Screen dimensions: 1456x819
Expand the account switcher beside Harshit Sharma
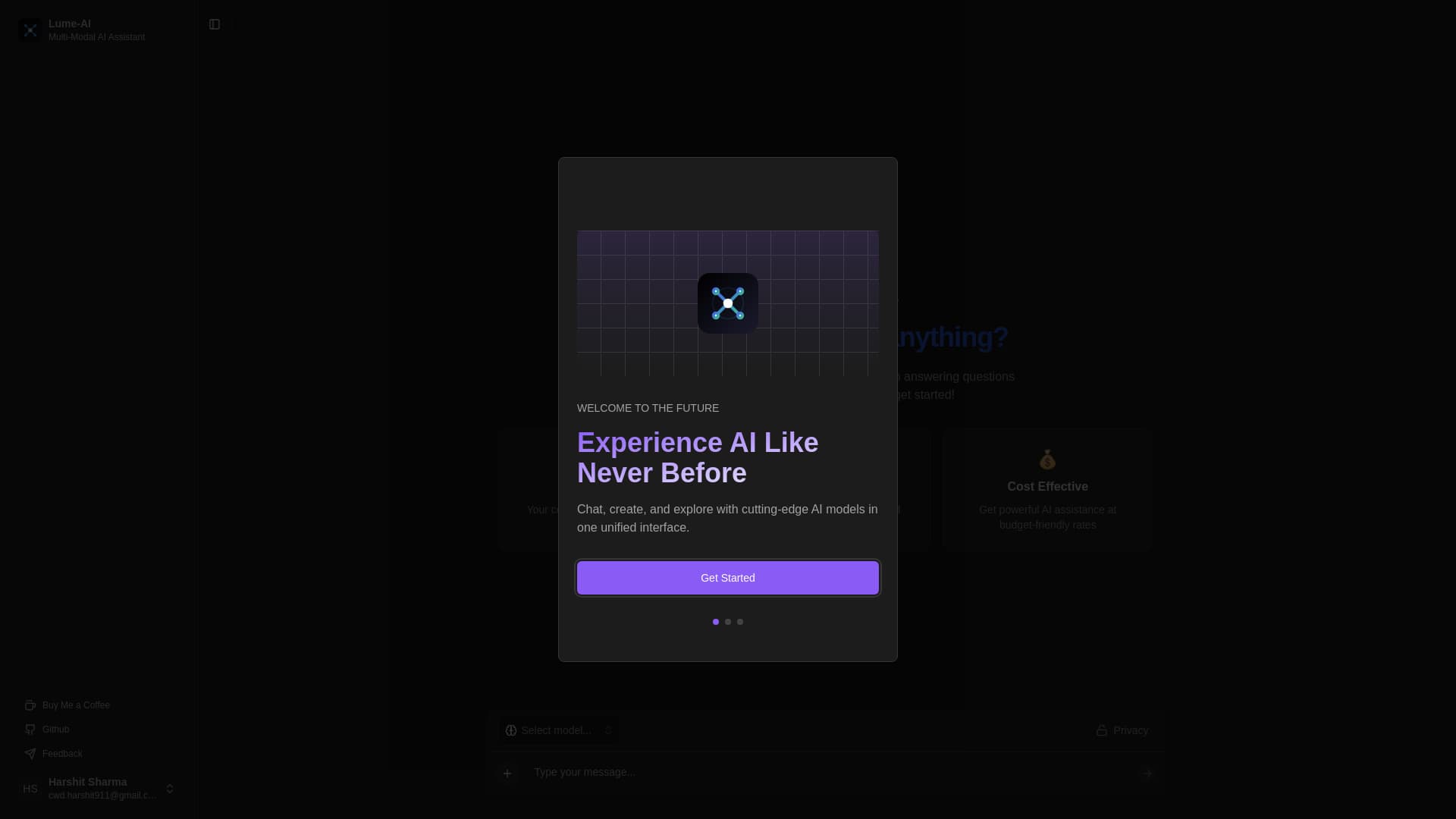click(x=171, y=789)
